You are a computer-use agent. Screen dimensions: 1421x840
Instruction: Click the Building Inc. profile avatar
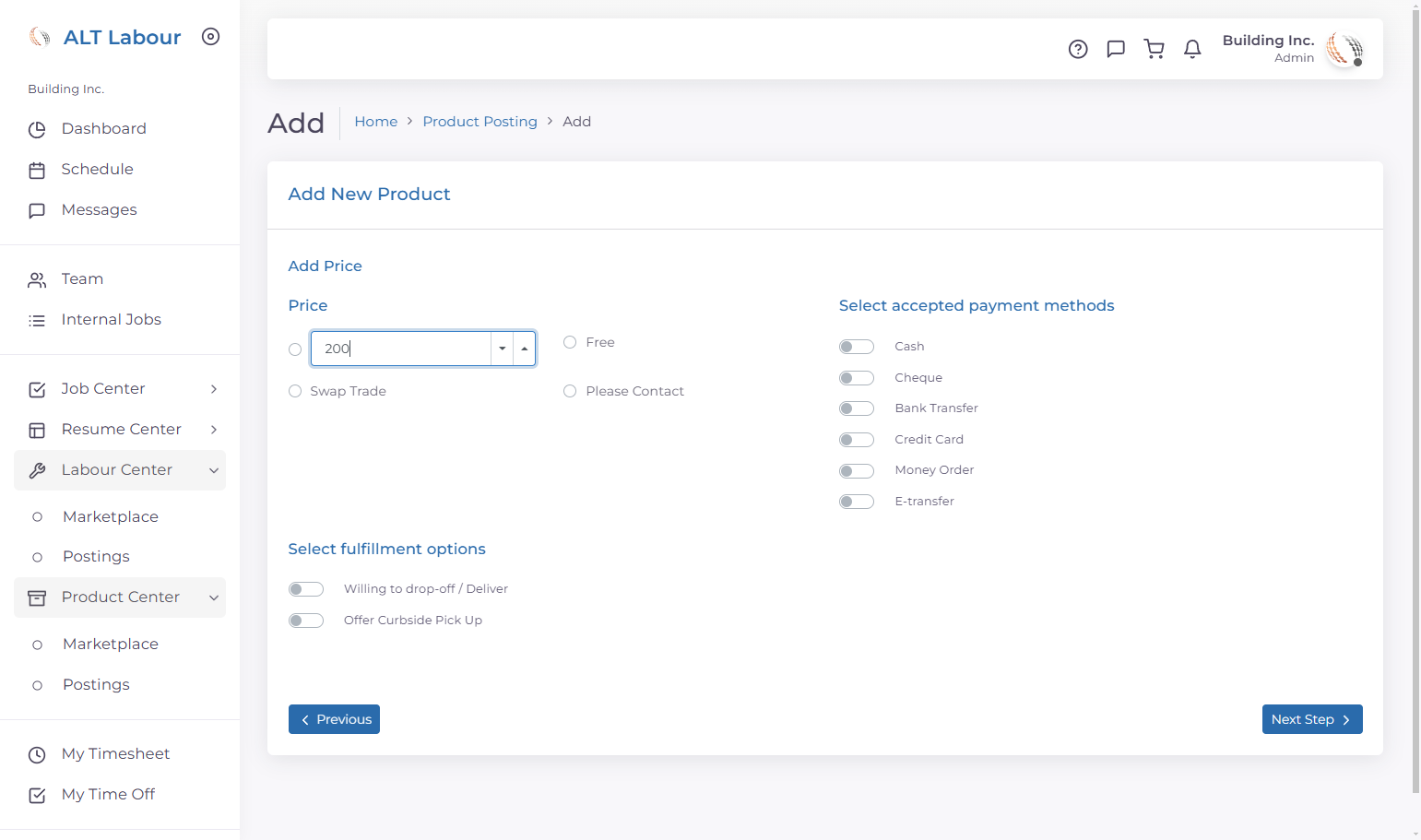pos(1344,49)
